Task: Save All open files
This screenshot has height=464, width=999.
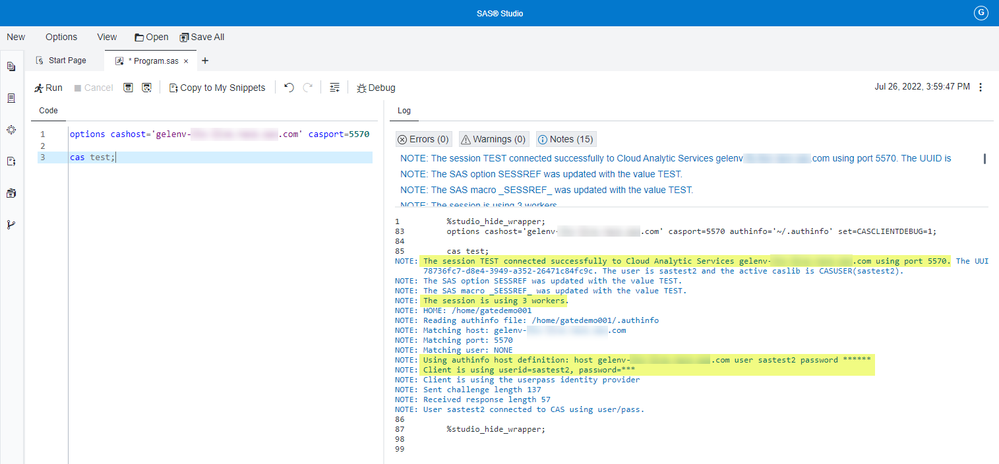Action: pos(202,37)
